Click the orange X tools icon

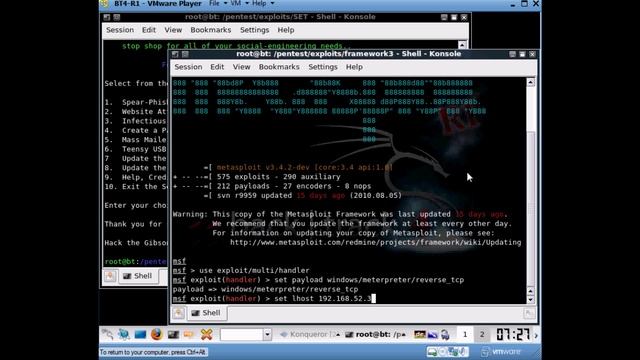click(x=207, y=335)
